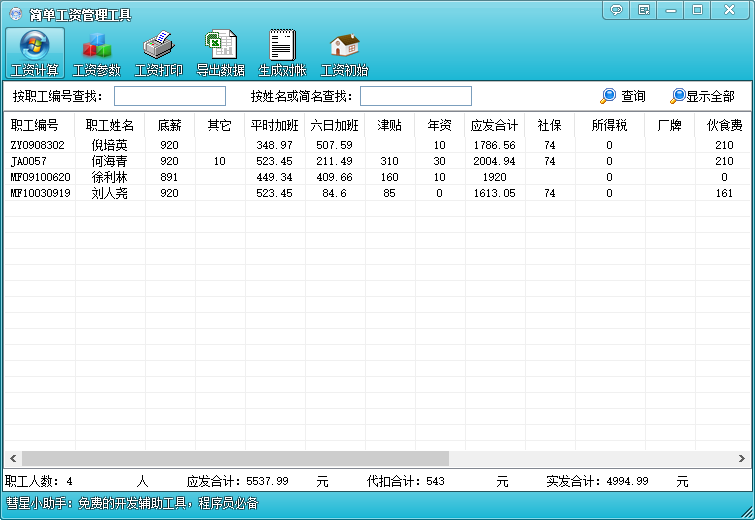The width and height of the screenshot is (755, 520).
Task: Click the 津贴 column header
Action: click(x=390, y=125)
